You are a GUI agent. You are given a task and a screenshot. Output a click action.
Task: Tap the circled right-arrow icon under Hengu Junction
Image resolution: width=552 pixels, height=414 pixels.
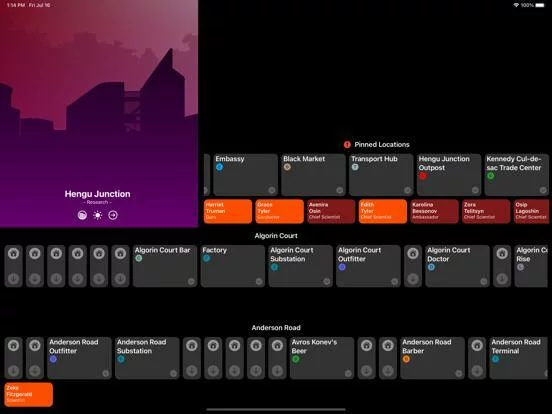click(x=113, y=215)
